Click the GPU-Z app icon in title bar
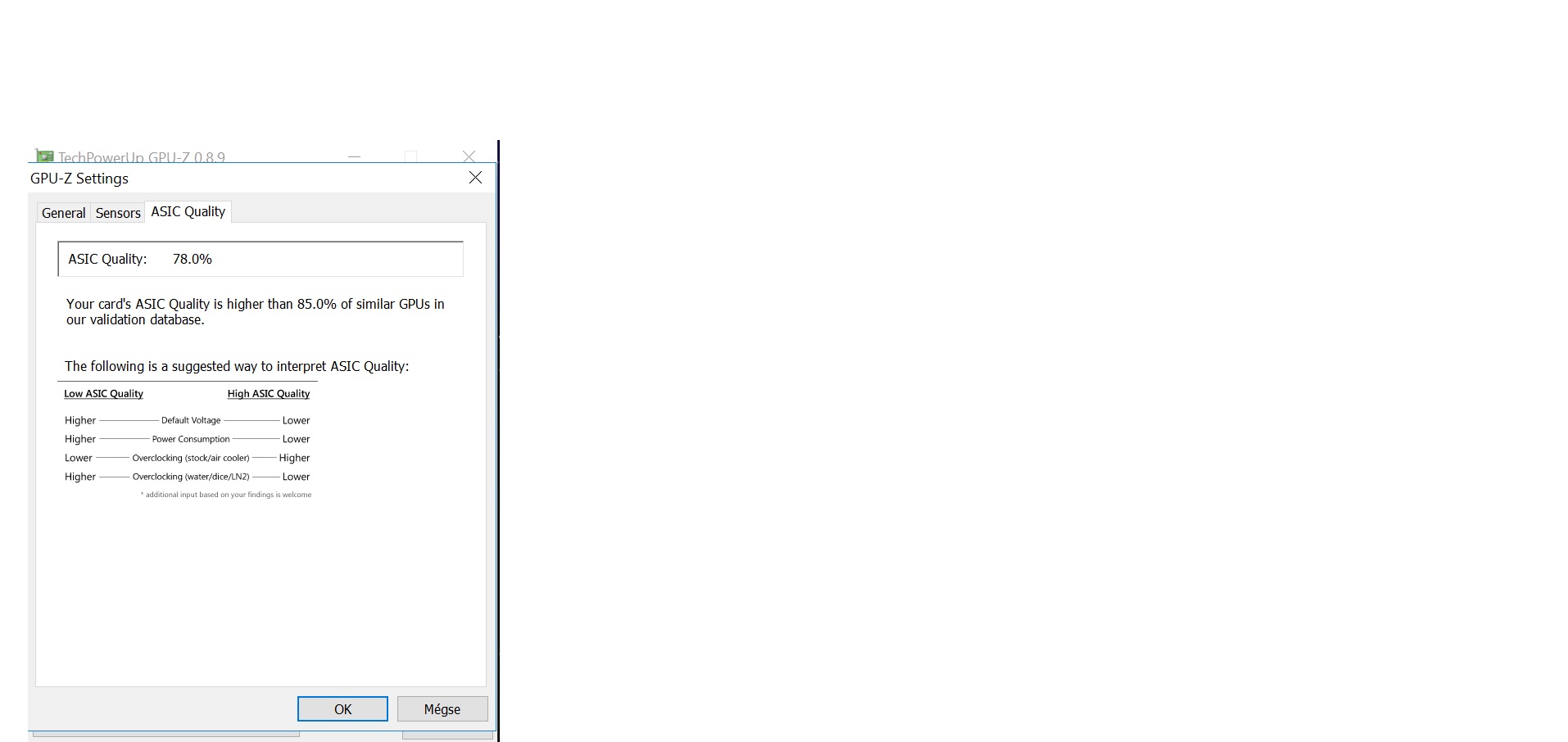1568x742 pixels. pyautogui.click(x=45, y=156)
